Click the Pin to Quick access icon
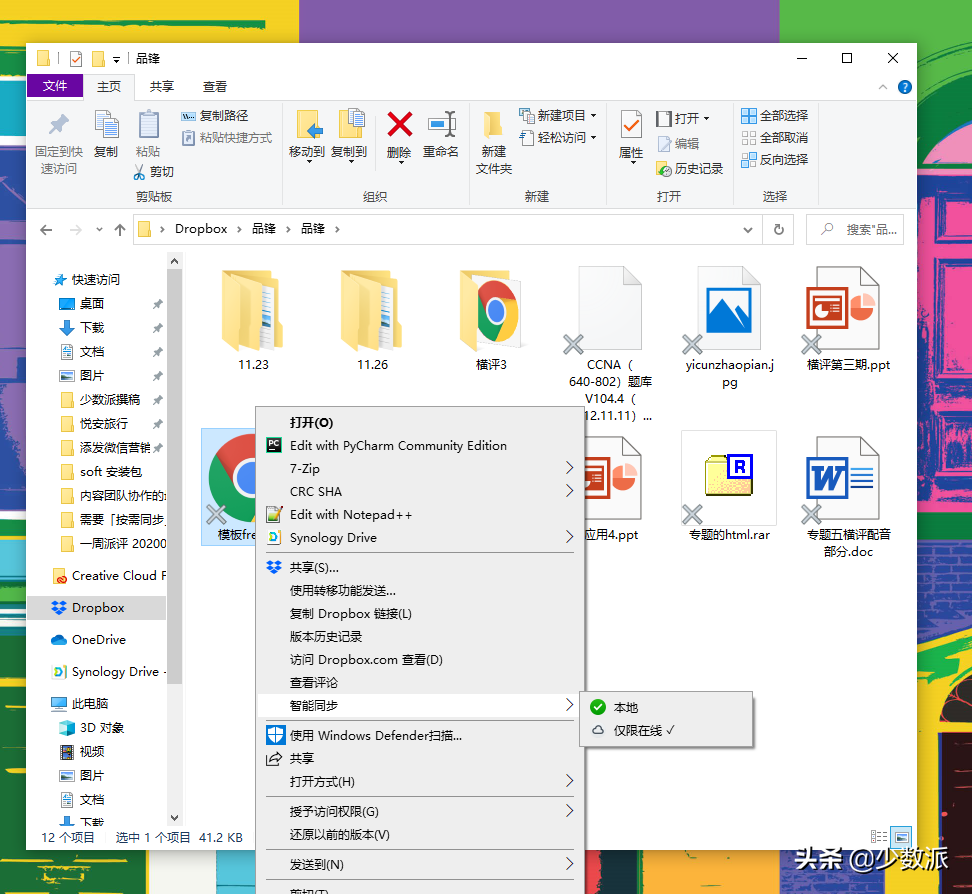 click(59, 125)
